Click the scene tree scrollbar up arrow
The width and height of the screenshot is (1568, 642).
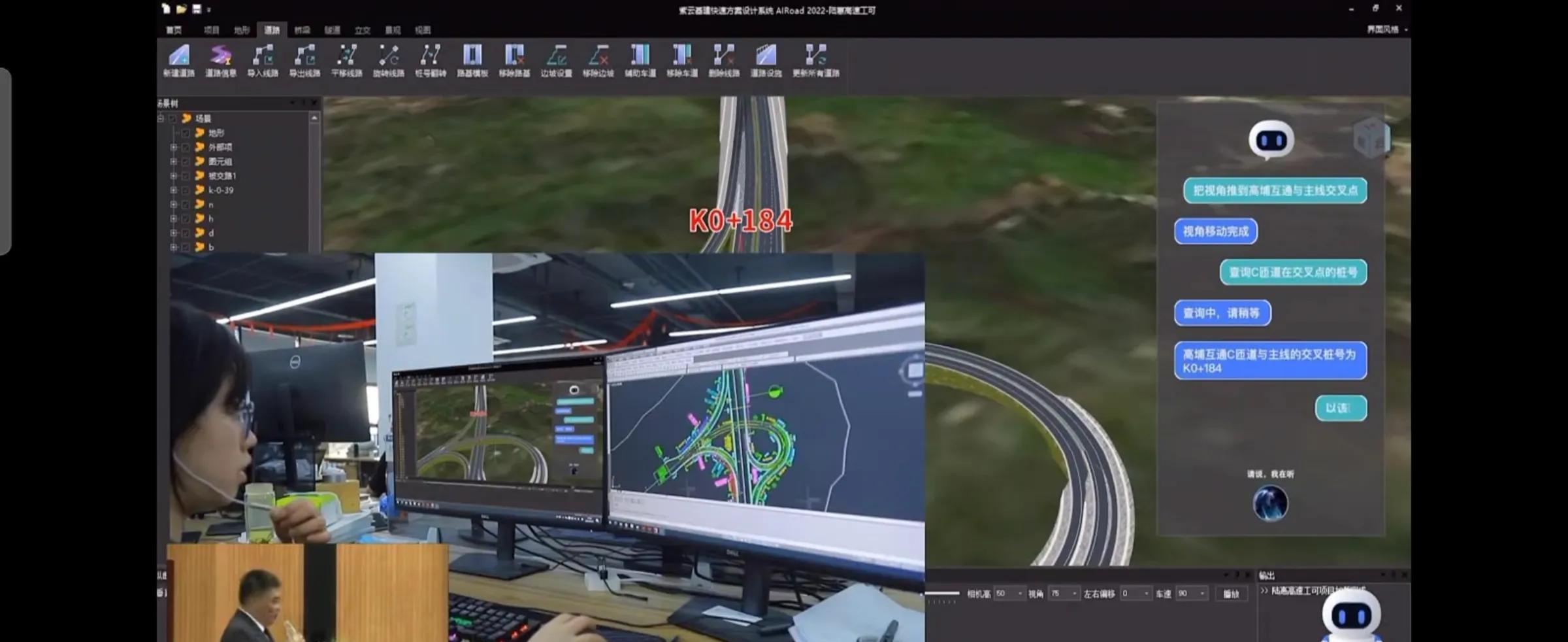pyautogui.click(x=314, y=118)
